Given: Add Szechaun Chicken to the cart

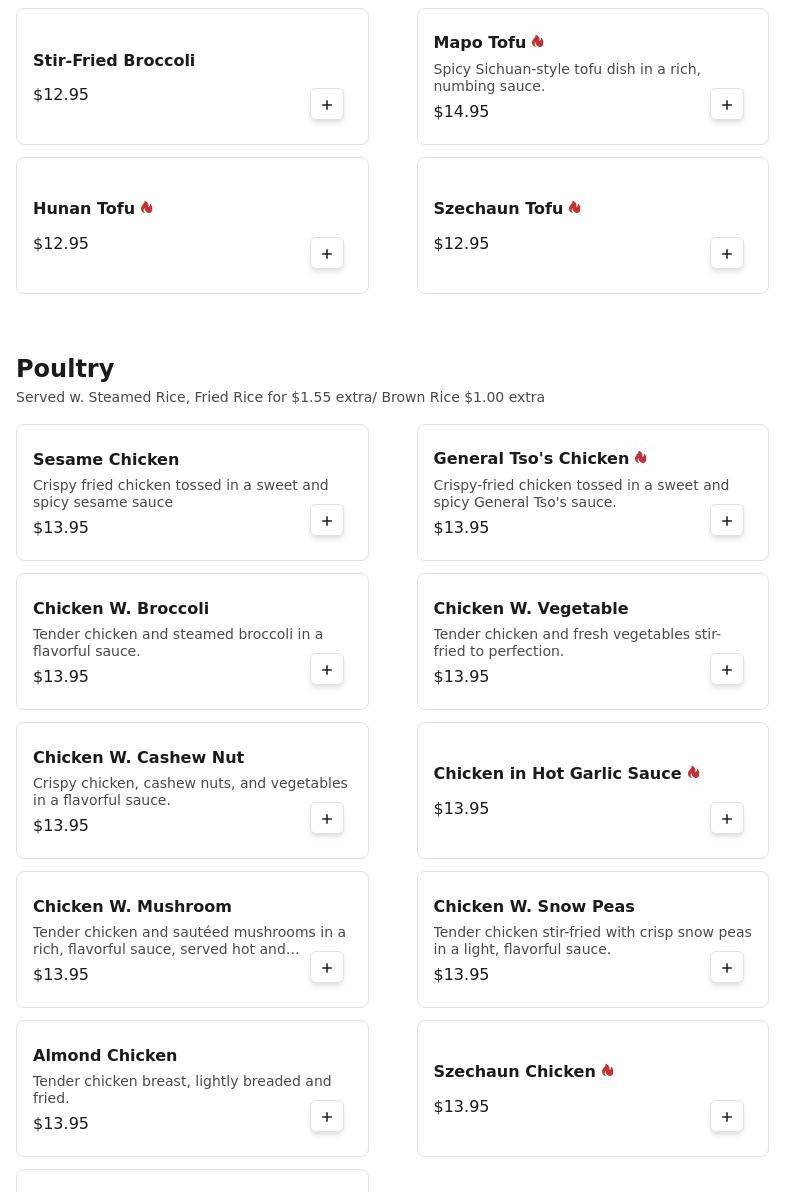Looking at the screenshot, I should (x=727, y=1117).
